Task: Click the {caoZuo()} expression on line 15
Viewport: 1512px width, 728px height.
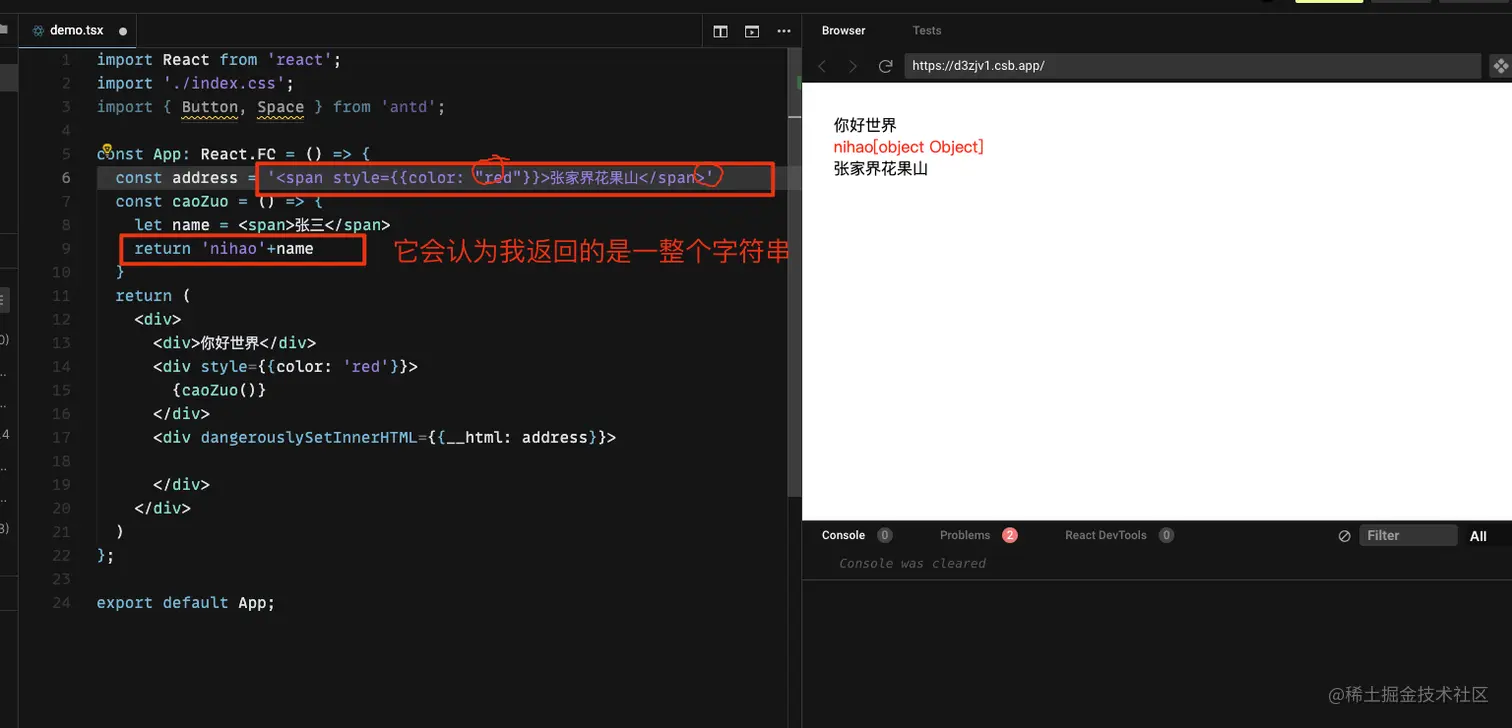Action: (x=219, y=390)
